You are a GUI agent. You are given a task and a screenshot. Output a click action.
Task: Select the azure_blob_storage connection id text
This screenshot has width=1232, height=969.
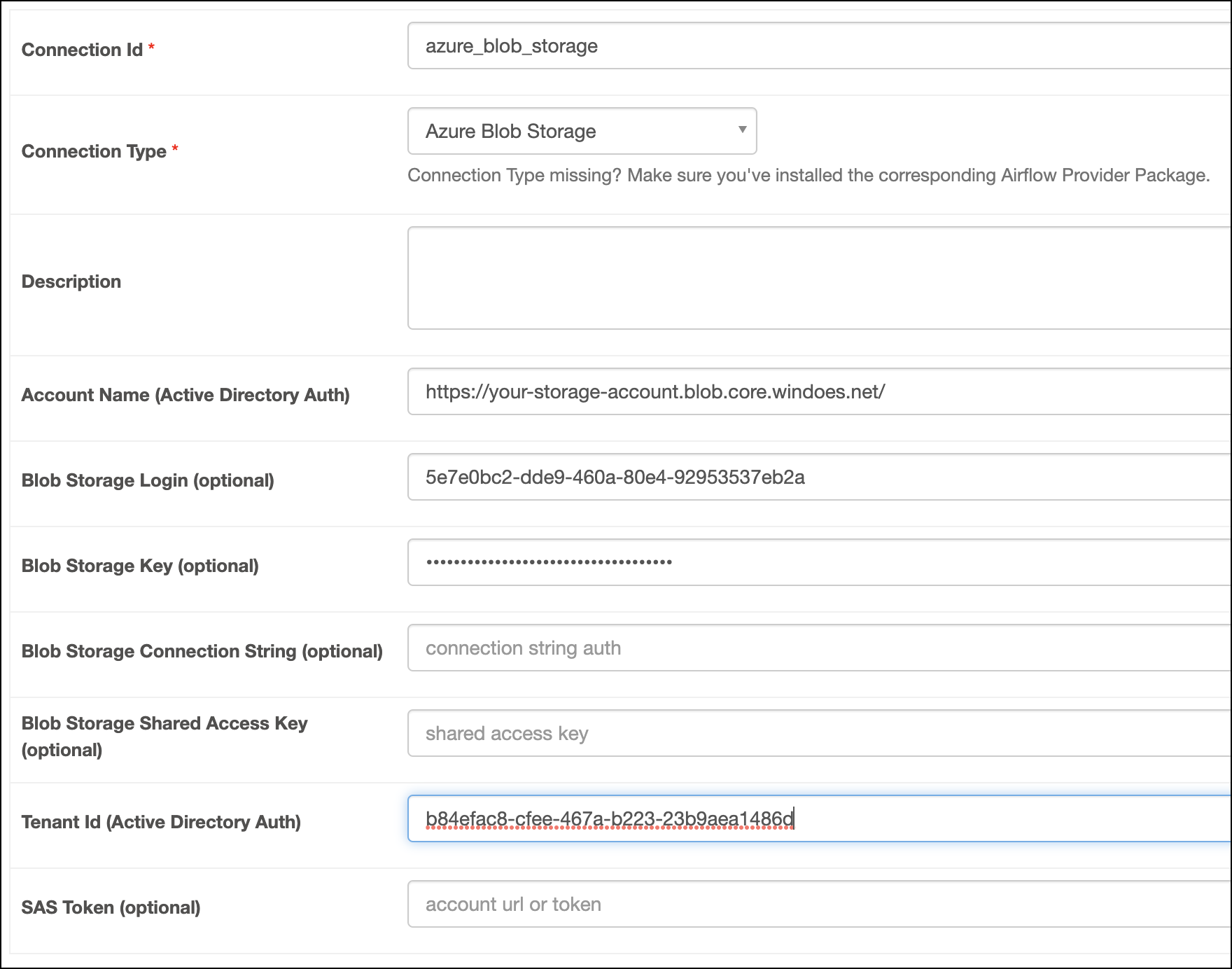(512, 46)
